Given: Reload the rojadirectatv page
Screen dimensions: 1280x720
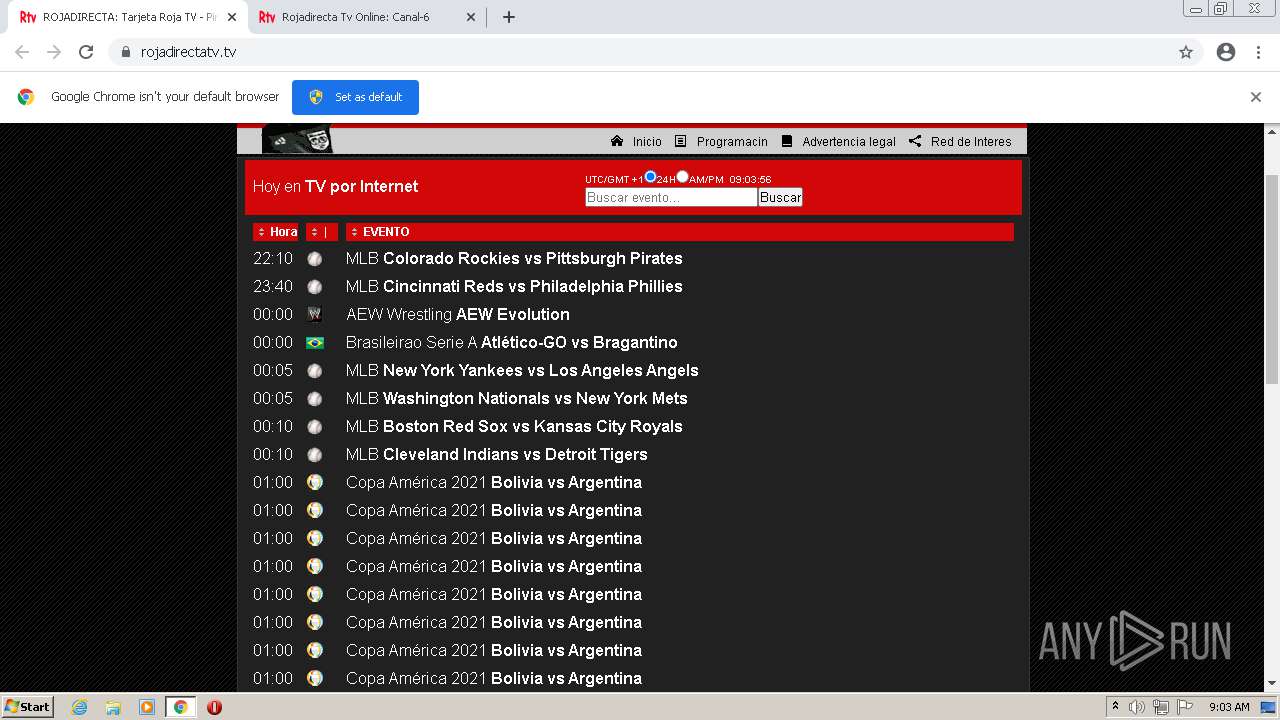Looking at the screenshot, I should [x=86, y=52].
